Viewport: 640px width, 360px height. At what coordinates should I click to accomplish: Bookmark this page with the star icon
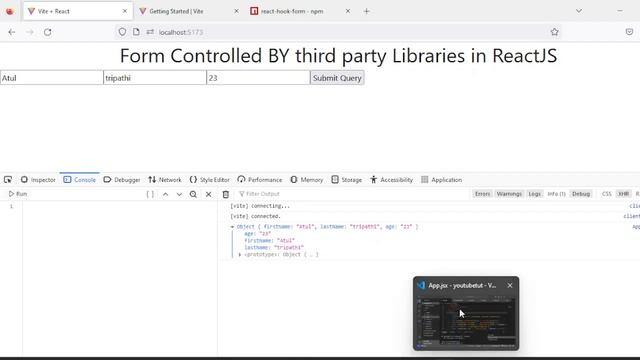(x=554, y=32)
